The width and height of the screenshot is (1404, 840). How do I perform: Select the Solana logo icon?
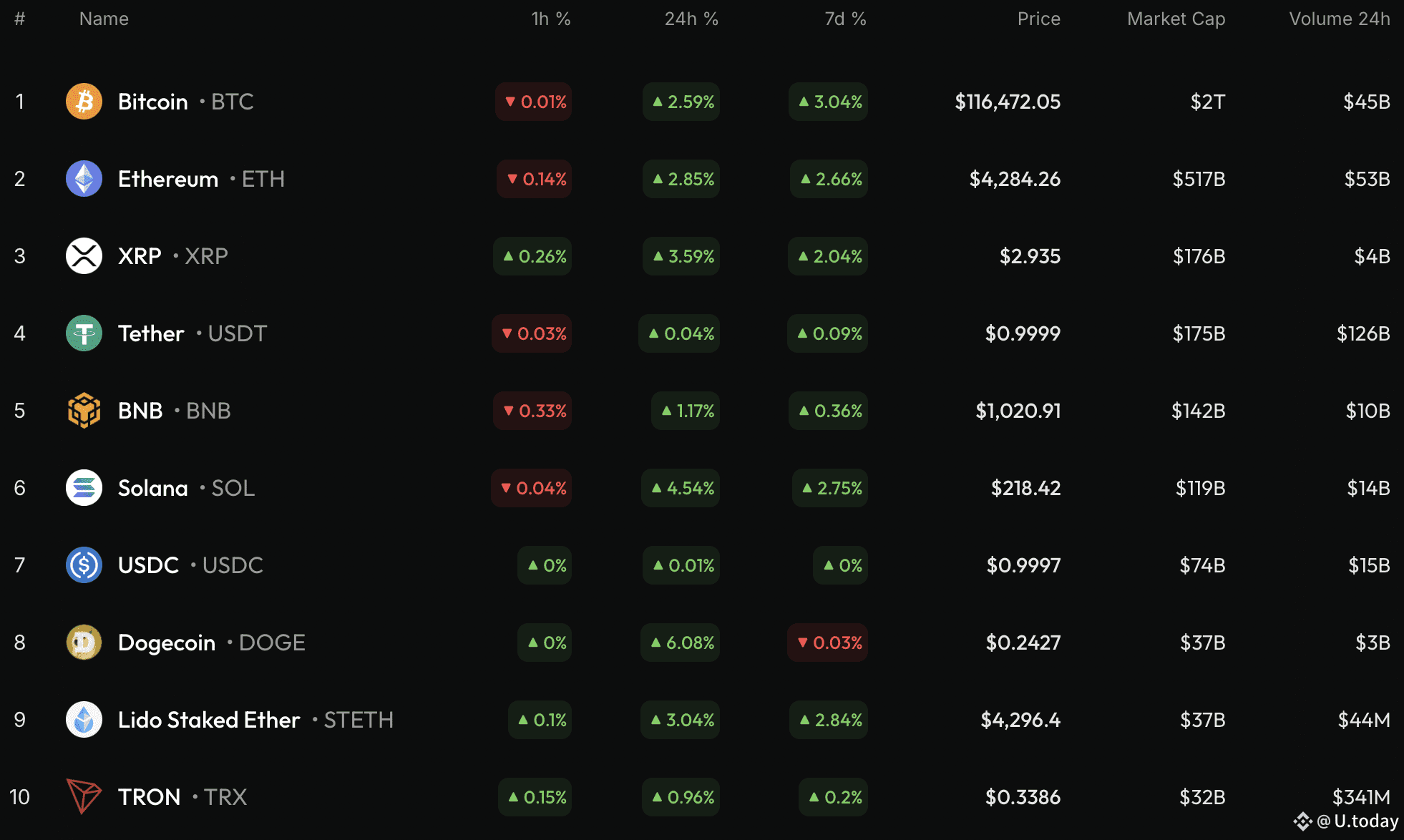click(84, 487)
